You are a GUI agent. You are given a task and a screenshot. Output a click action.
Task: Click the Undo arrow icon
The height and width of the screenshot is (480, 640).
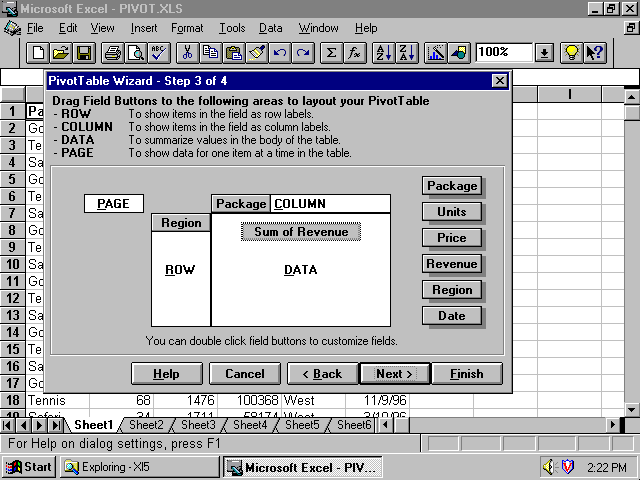280,53
